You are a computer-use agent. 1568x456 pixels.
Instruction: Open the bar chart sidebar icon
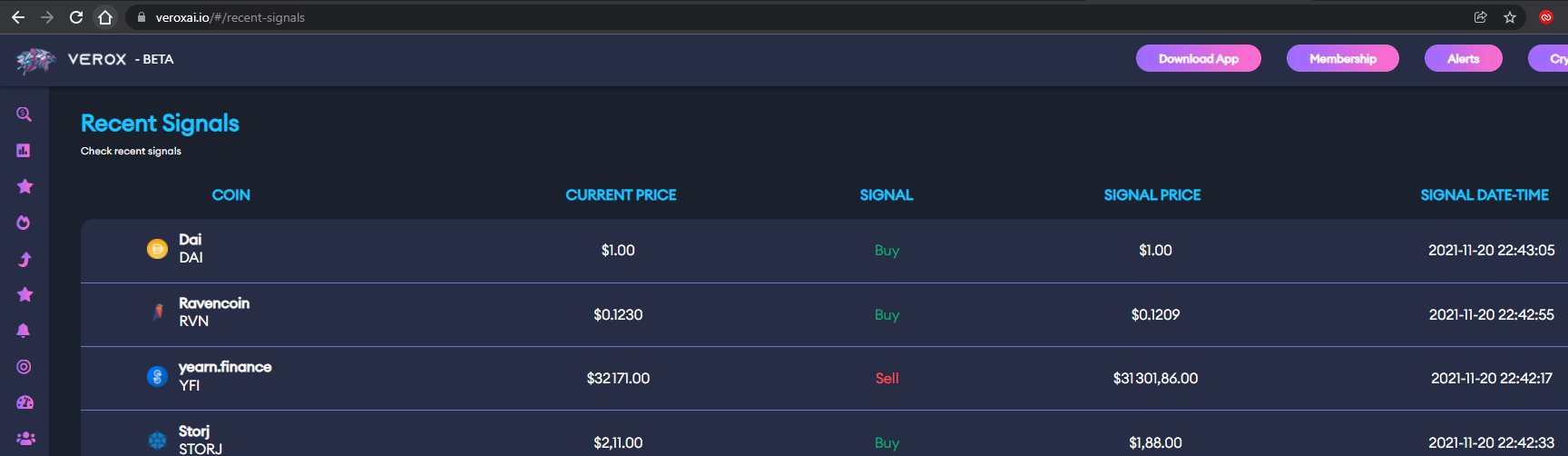point(24,151)
